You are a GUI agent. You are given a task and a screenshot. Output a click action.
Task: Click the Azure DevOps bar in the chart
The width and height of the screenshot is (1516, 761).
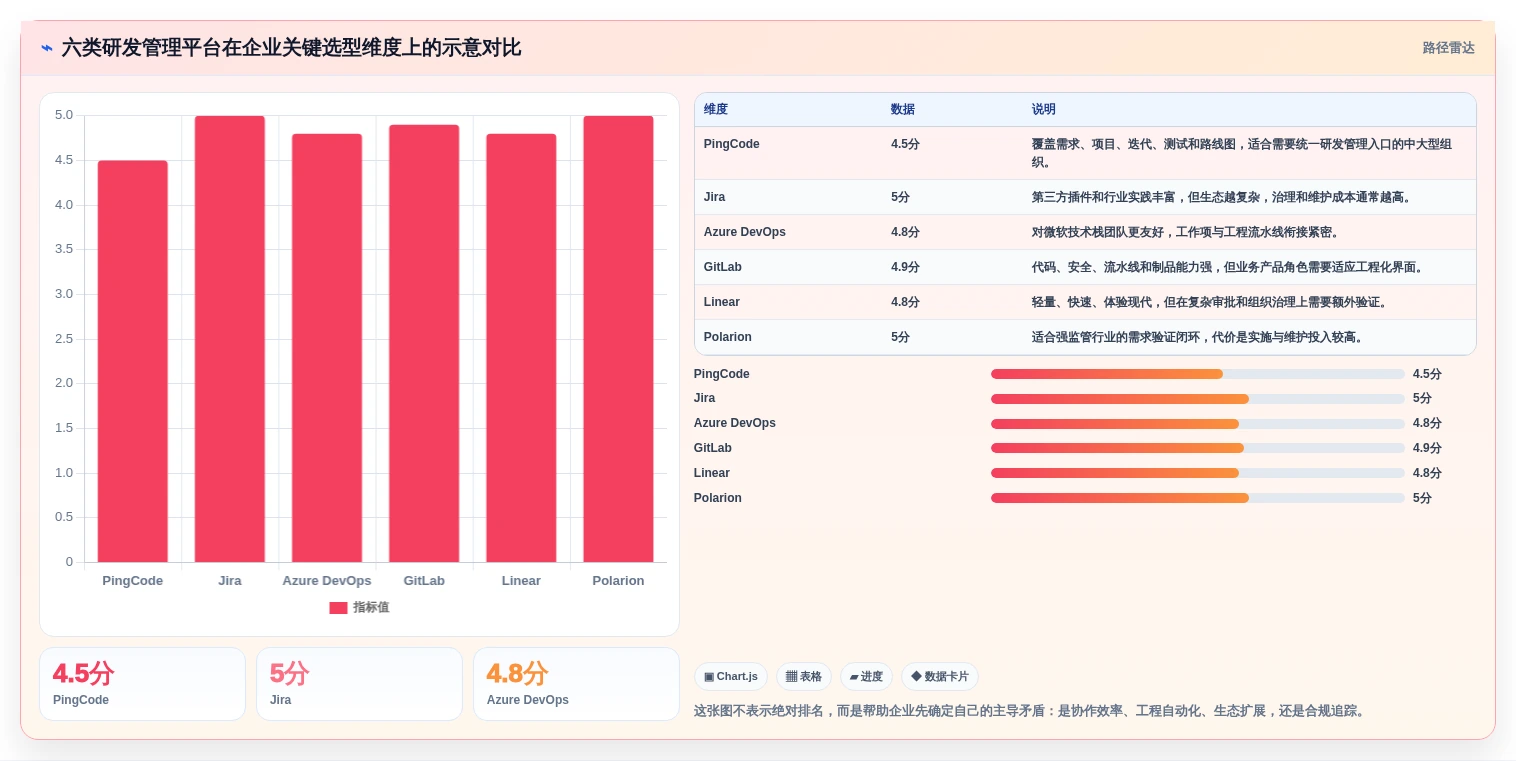click(327, 348)
